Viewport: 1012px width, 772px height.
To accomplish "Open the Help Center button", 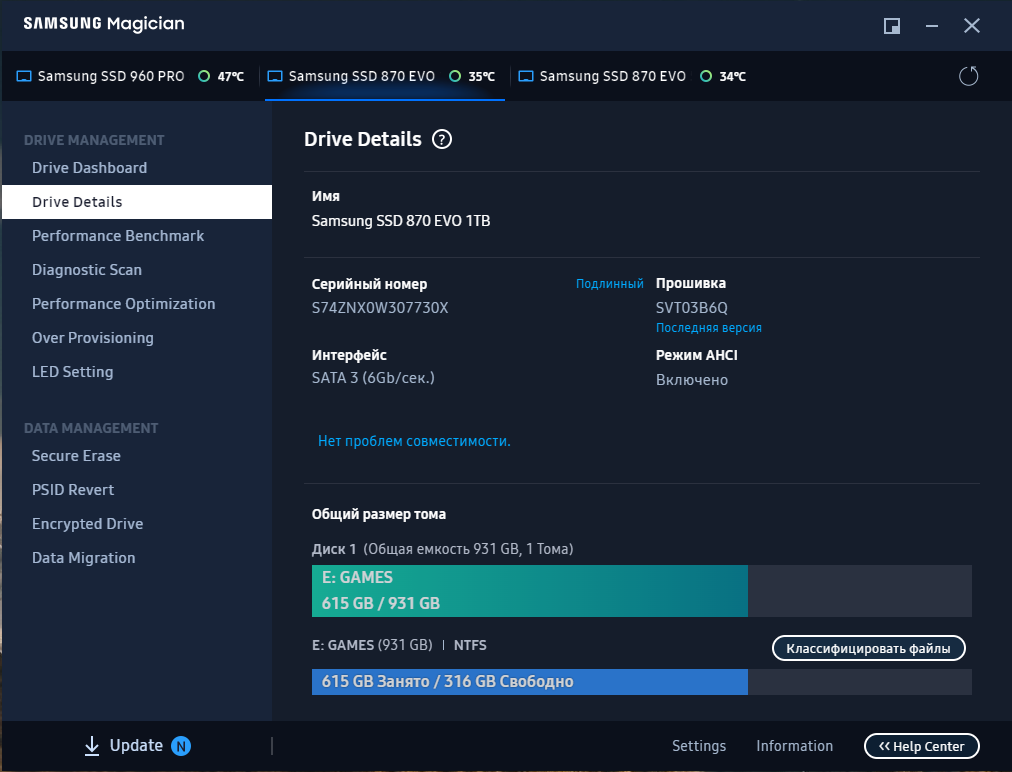I will pyautogui.click(x=922, y=746).
